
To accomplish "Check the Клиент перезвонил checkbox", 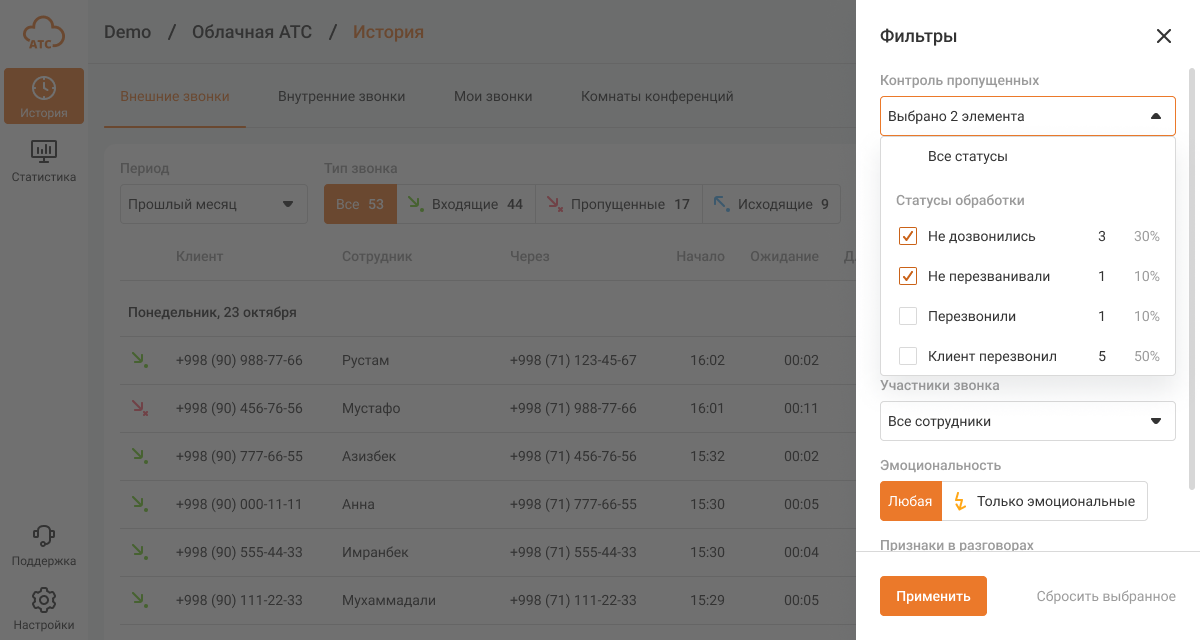I will tap(908, 356).
